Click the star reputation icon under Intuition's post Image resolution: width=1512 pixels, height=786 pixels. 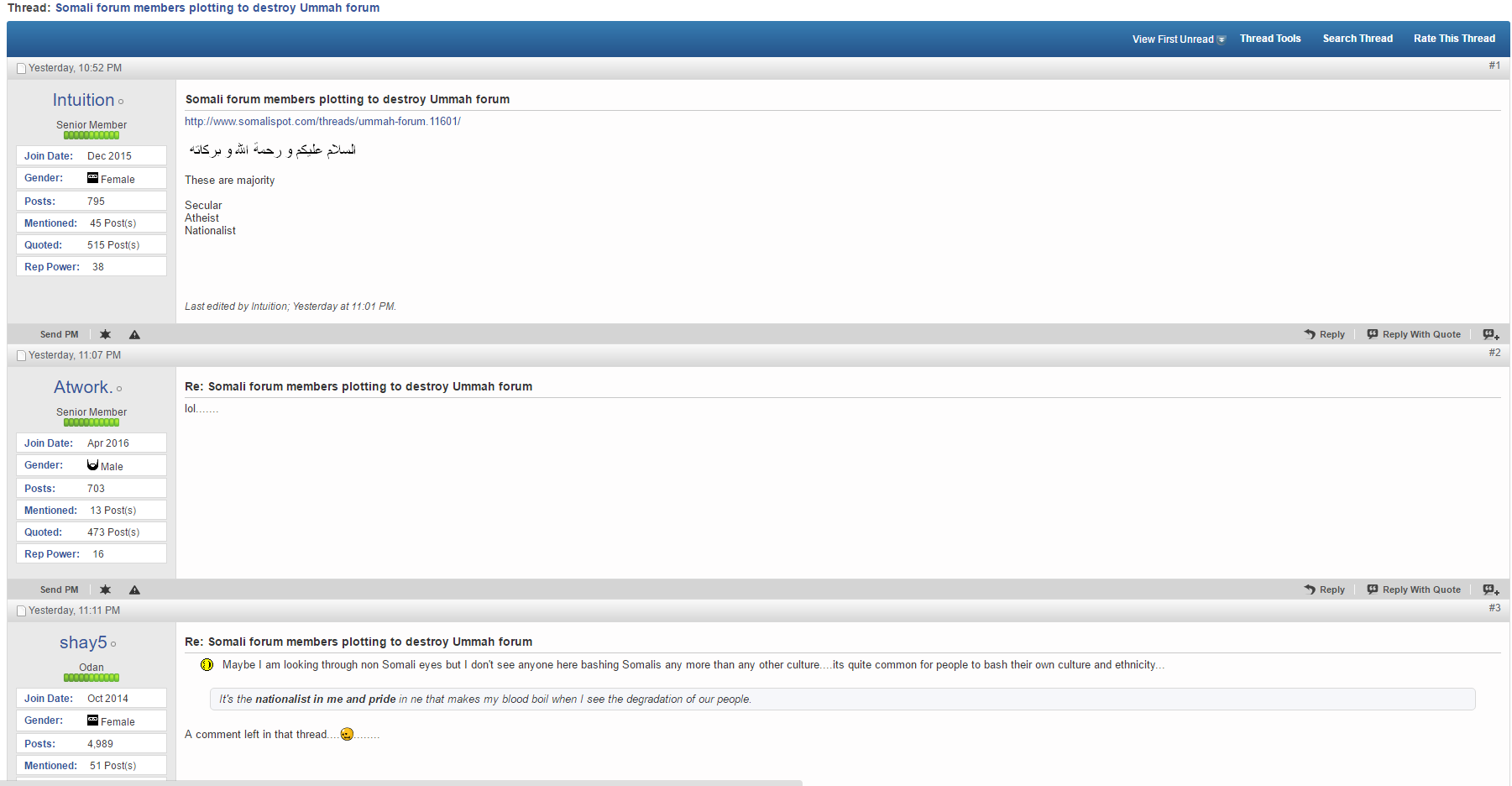[x=105, y=334]
